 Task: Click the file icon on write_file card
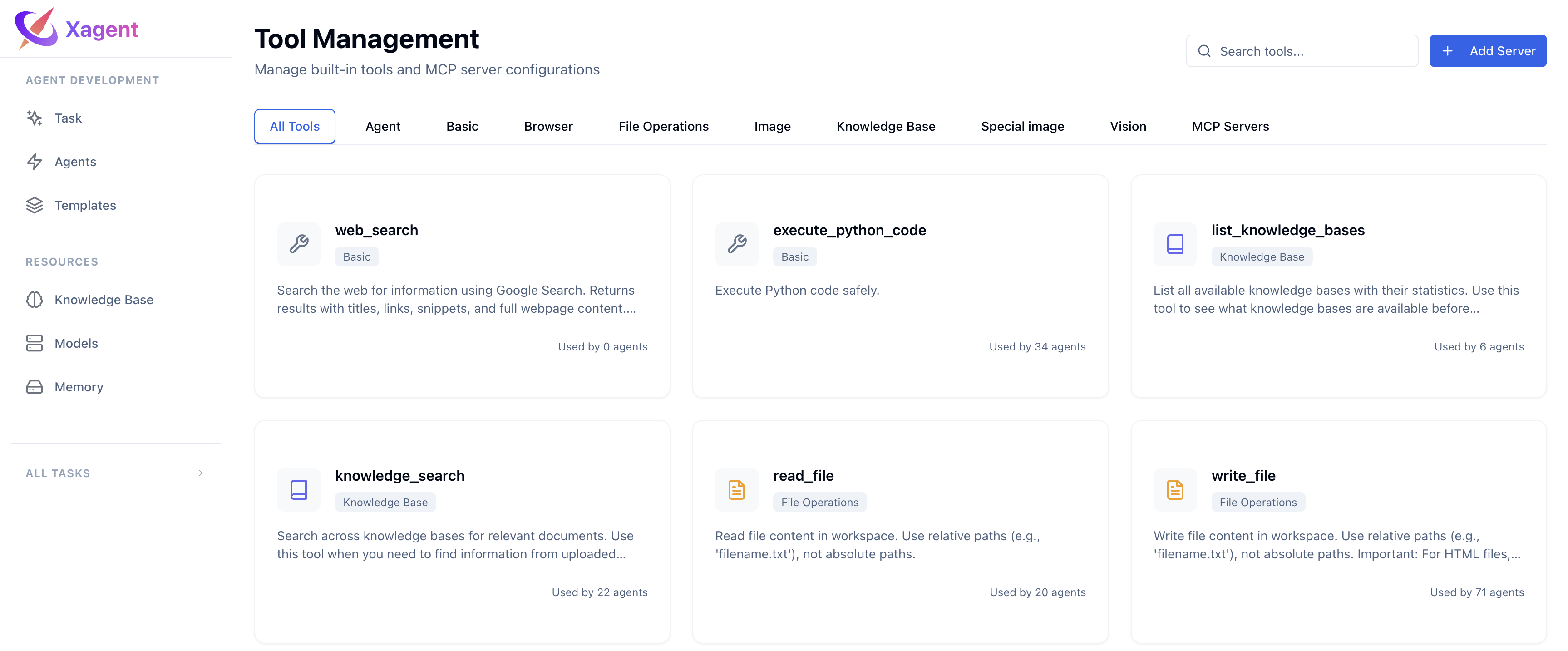[x=1174, y=489]
